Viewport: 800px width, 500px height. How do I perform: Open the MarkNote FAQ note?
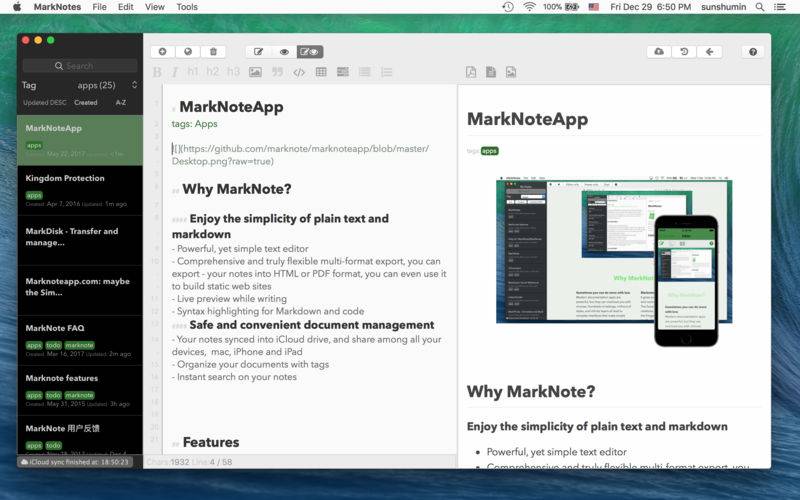[80, 340]
